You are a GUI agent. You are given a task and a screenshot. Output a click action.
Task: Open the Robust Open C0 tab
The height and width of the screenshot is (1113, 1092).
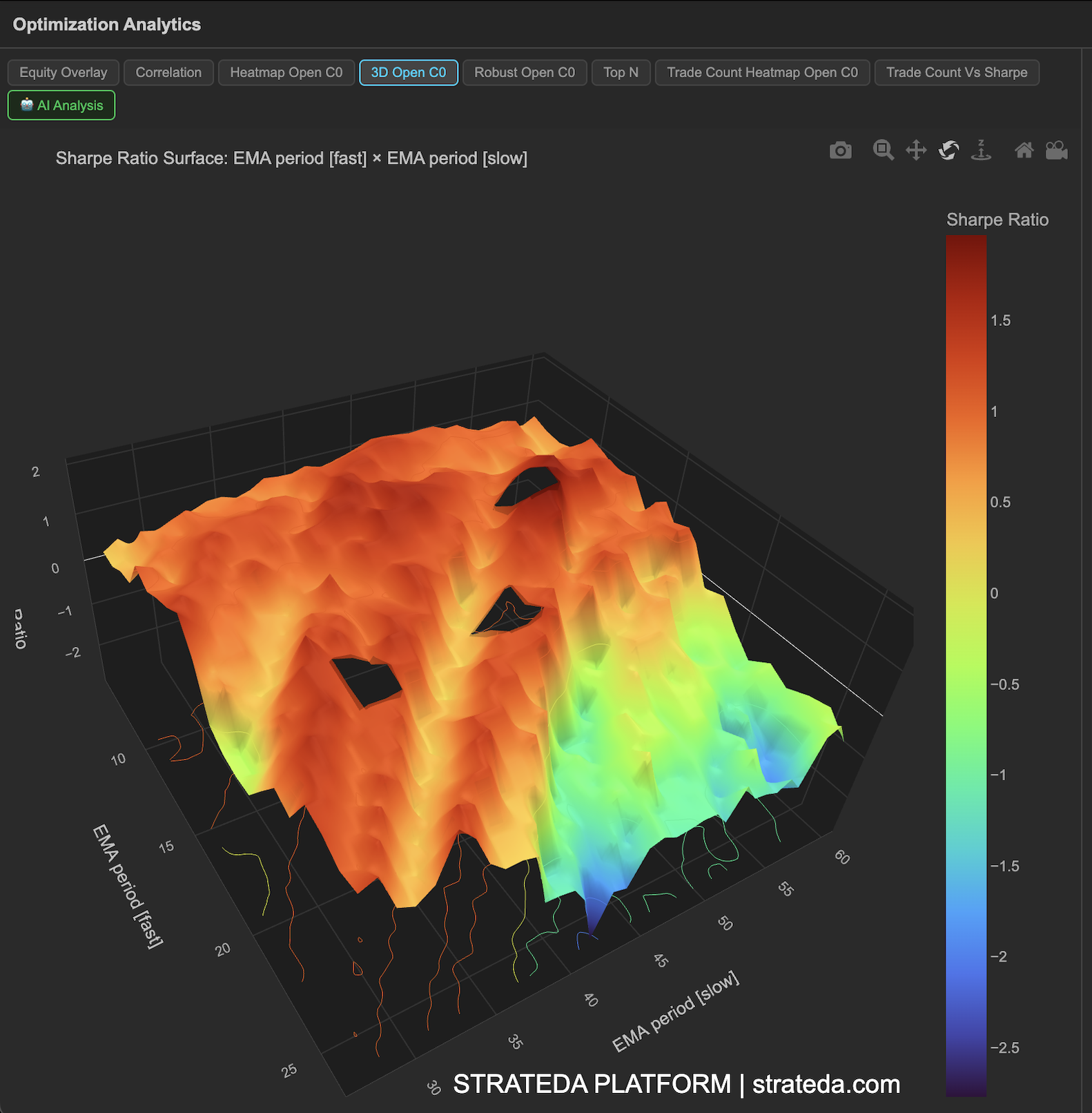click(524, 72)
